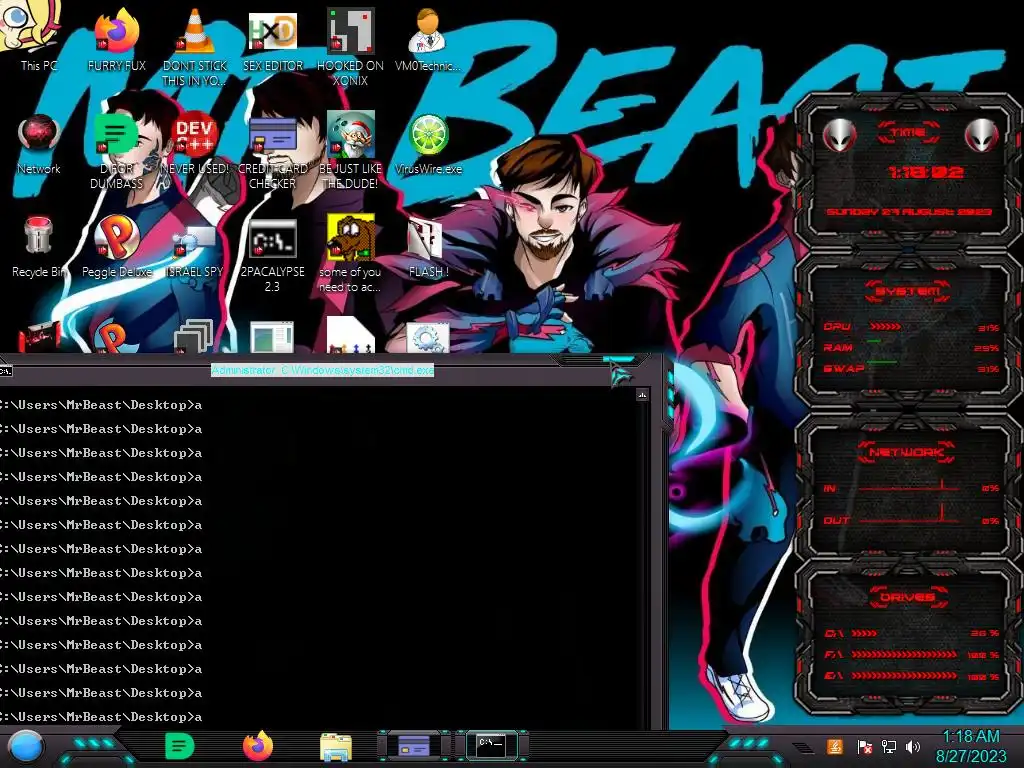Image resolution: width=1024 pixels, height=768 pixels.
Task: Click the left alien head on Time widget
Action: pos(839,136)
